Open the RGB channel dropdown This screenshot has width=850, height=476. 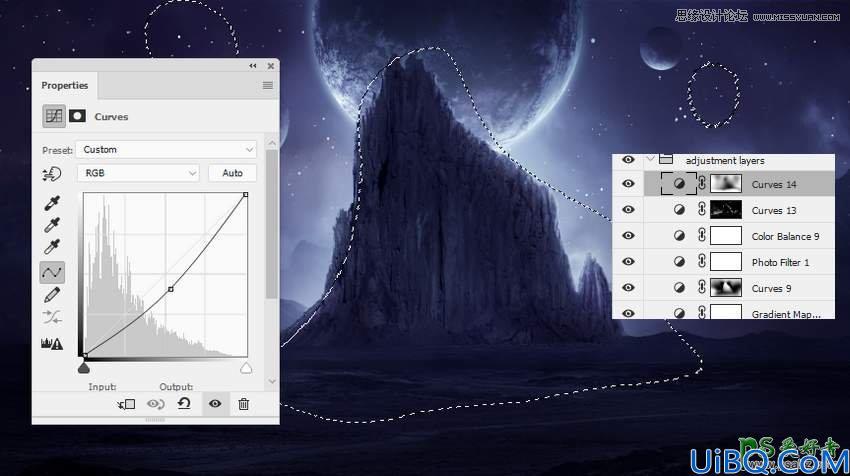point(138,173)
